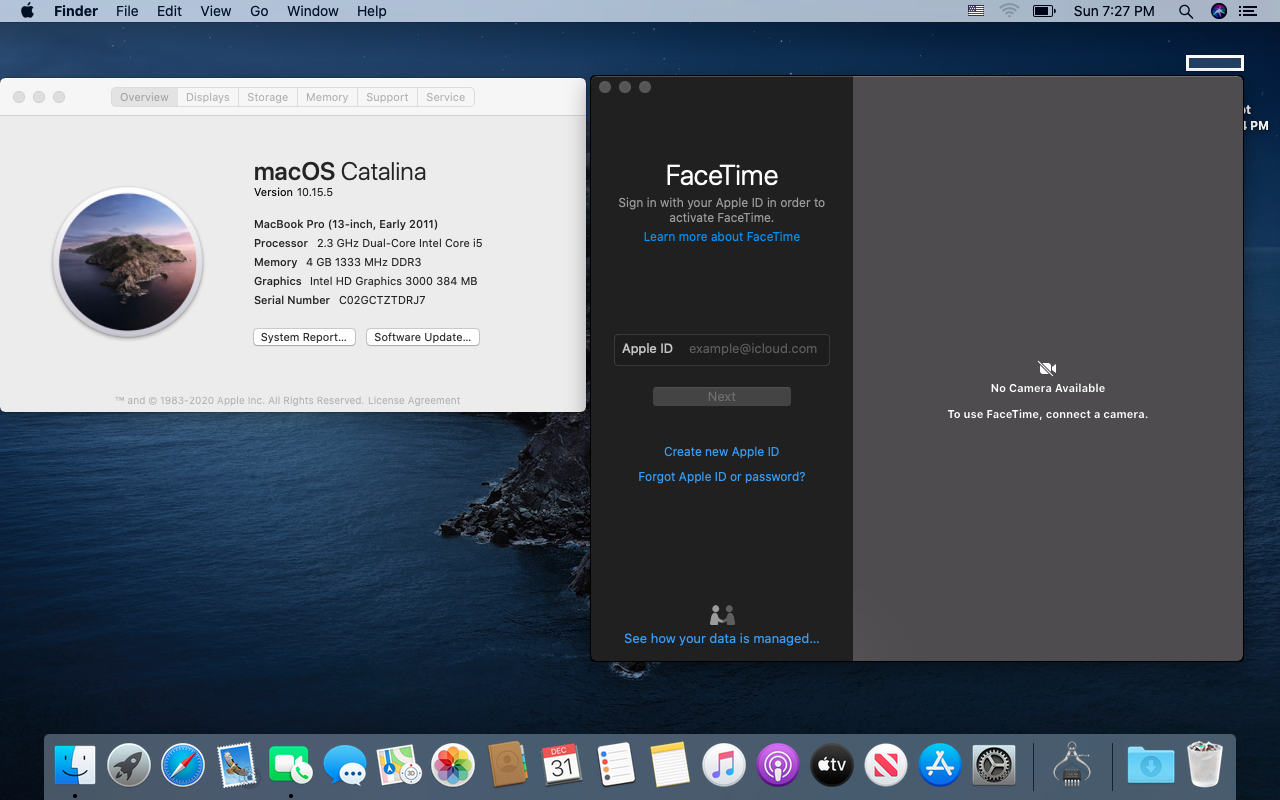Click Processor 2.3 GHz Dual-Core text
Screen dimensions: 1280x800
(368, 243)
